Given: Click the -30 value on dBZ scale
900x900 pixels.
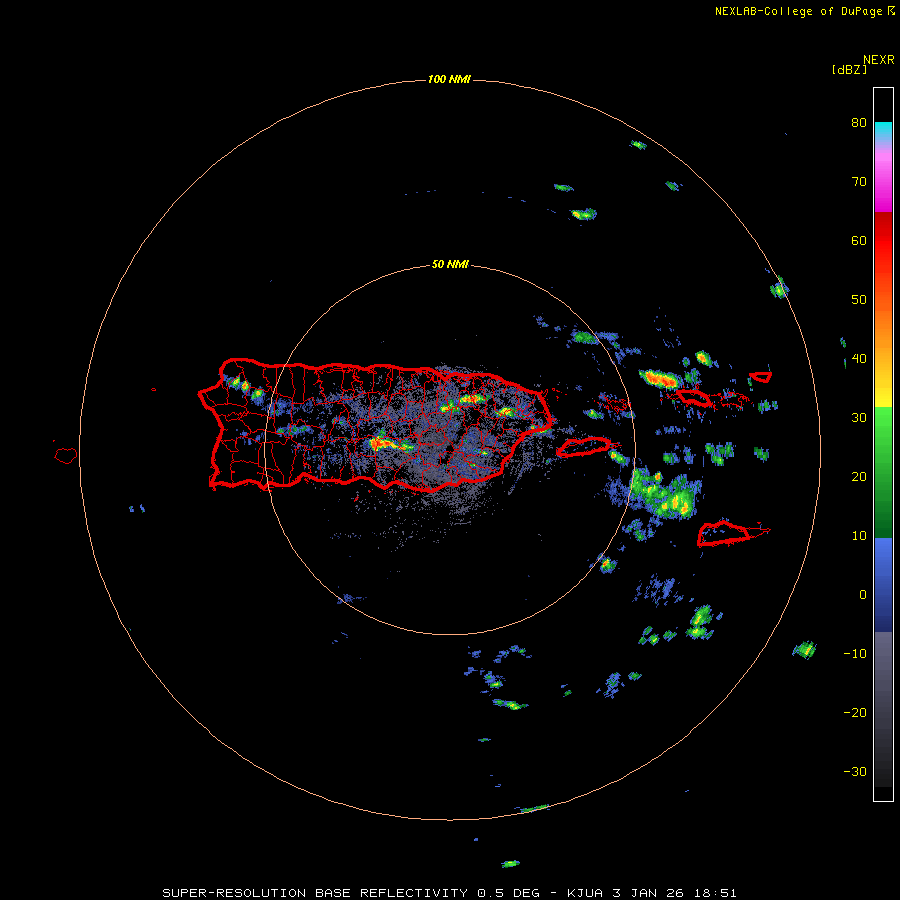Looking at the screenshot, I should tap(855, 771).
